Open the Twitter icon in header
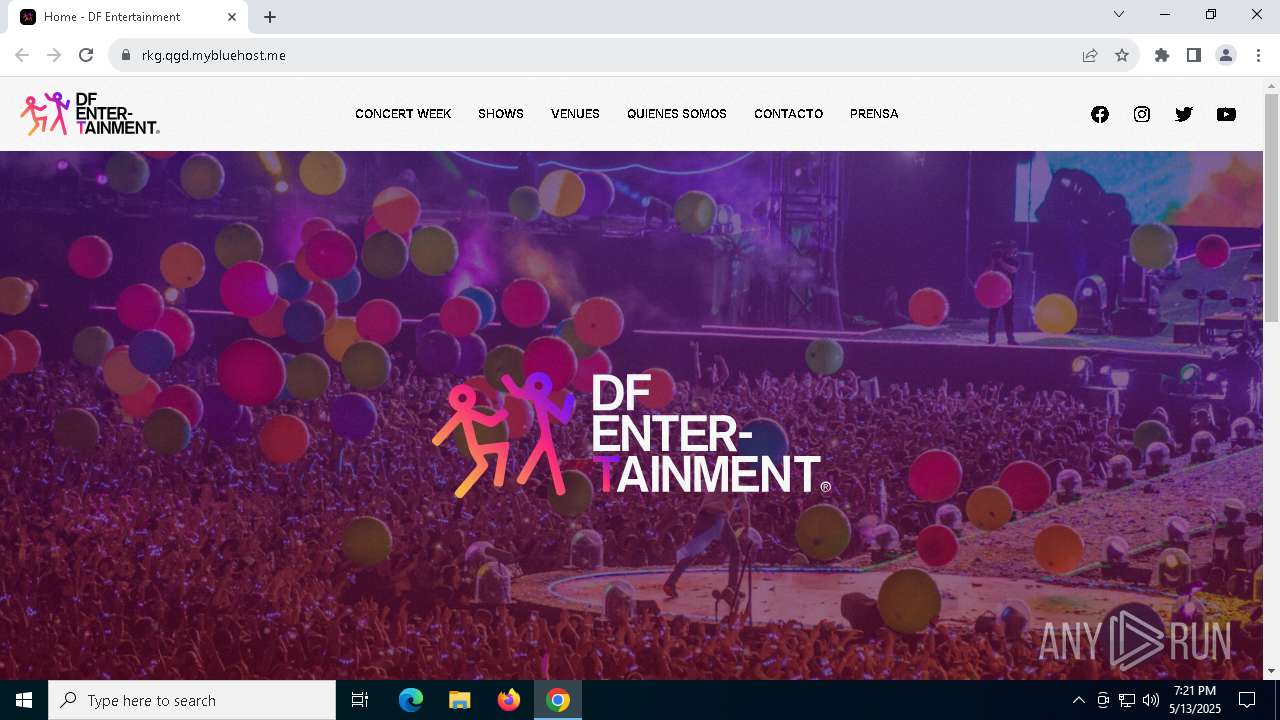Viewport: 1280px width, 720px height. pyautogui.click(x=1184, y=114)
